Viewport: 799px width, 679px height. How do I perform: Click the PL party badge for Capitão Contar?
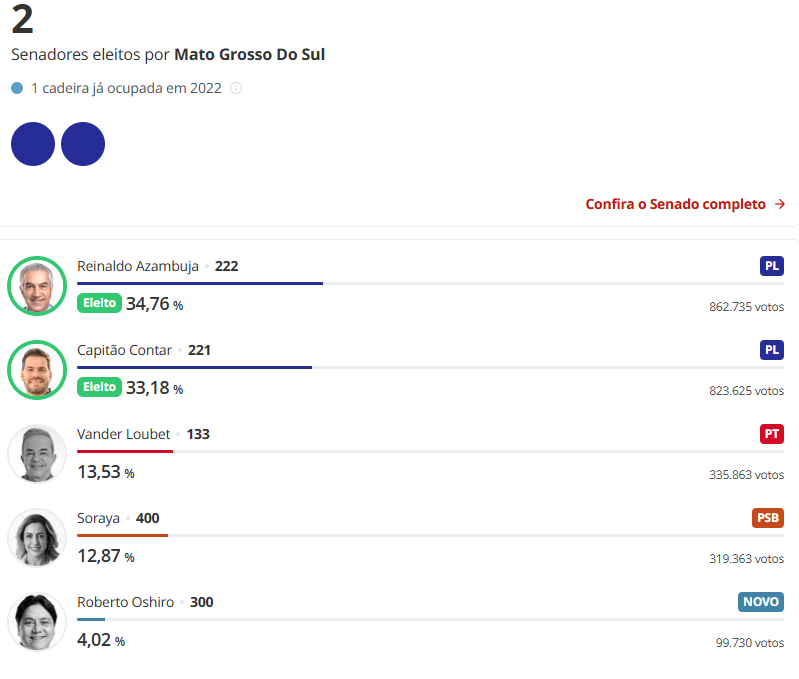771,350
